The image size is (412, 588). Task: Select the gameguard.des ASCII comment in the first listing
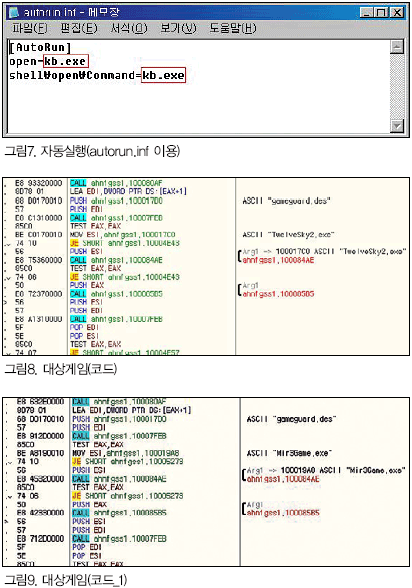(287, 201)
